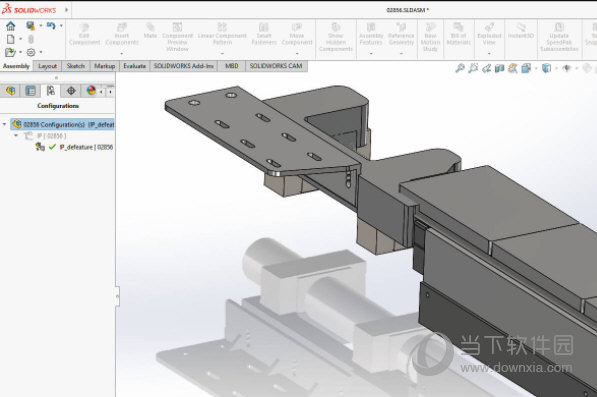597x397 pixels.
Task: Click the Update SpeedPak Subassemblies tool
Action: tap(559, 37)
